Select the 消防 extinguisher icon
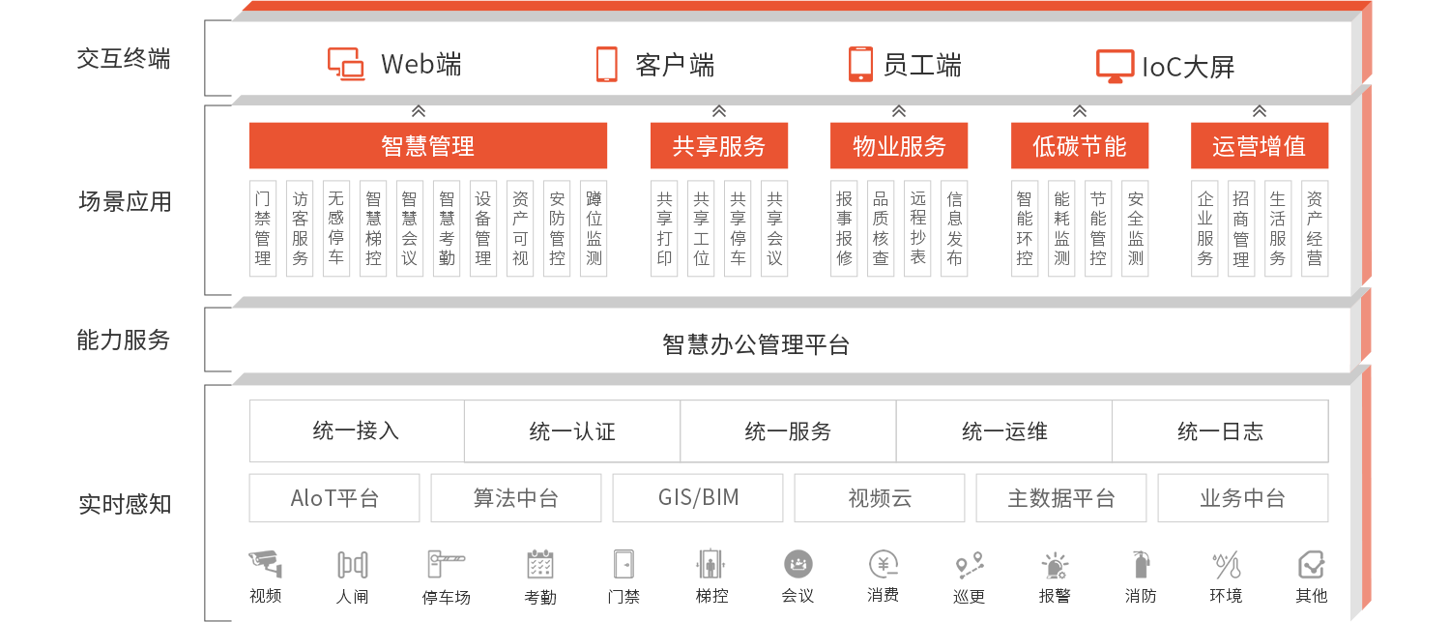Viewport: 1450px width, 622px height. pos(1141,564)
